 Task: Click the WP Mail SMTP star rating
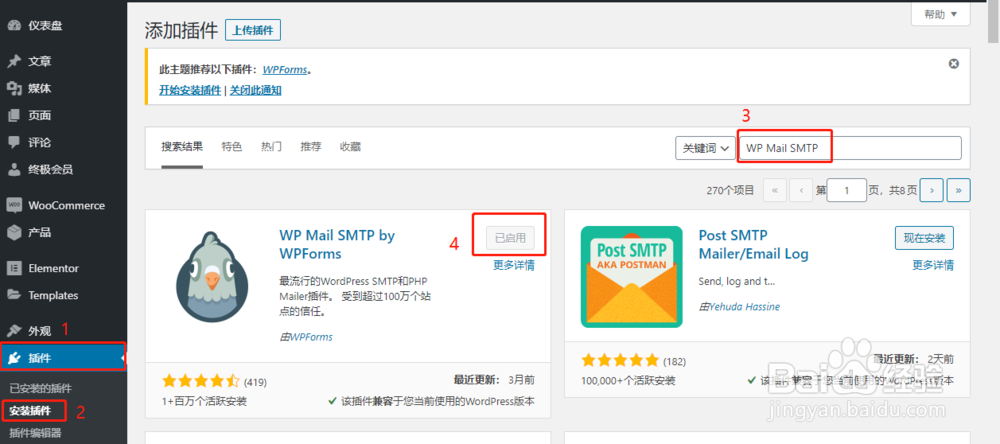coord(201,381)
